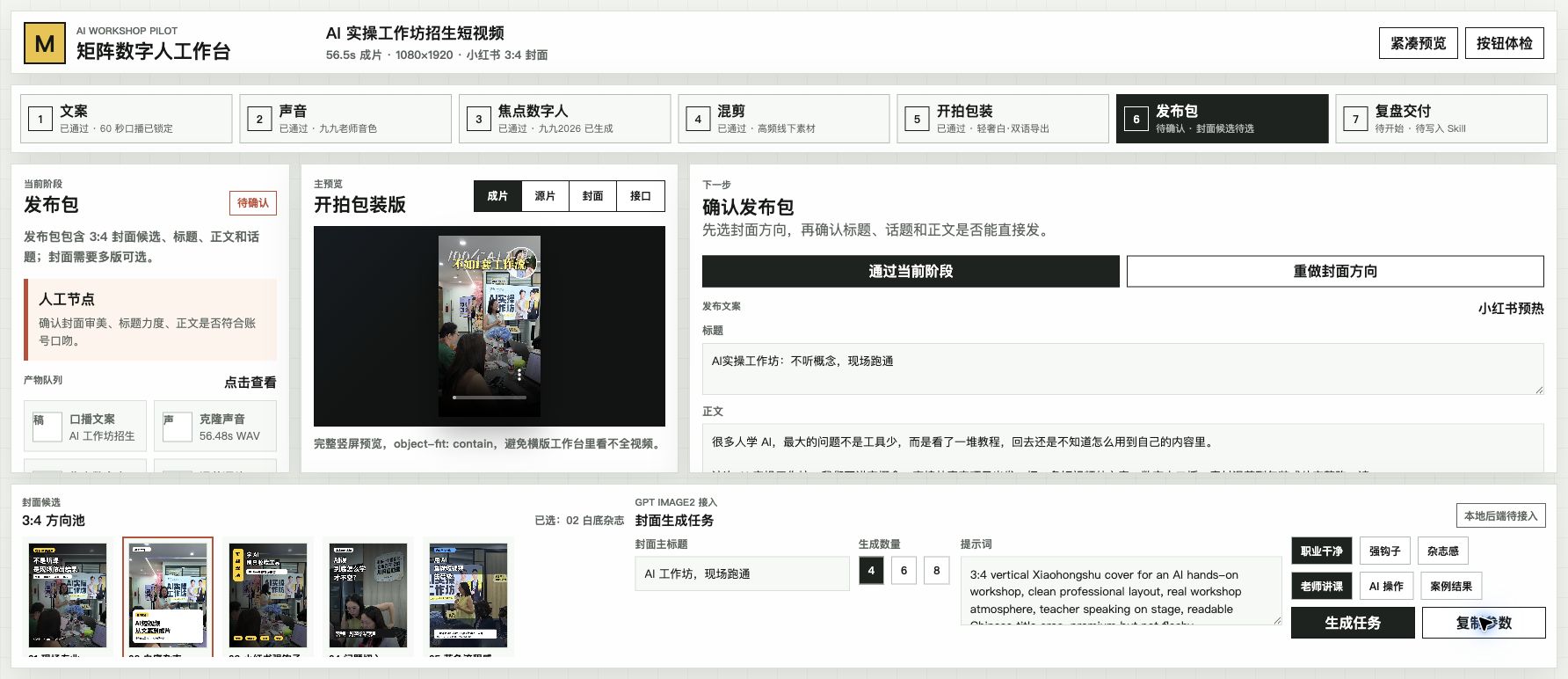This screenshot has height=679, width=1568.
Task: Click '3:4 方向池' heading
Action: click(54, 521)
